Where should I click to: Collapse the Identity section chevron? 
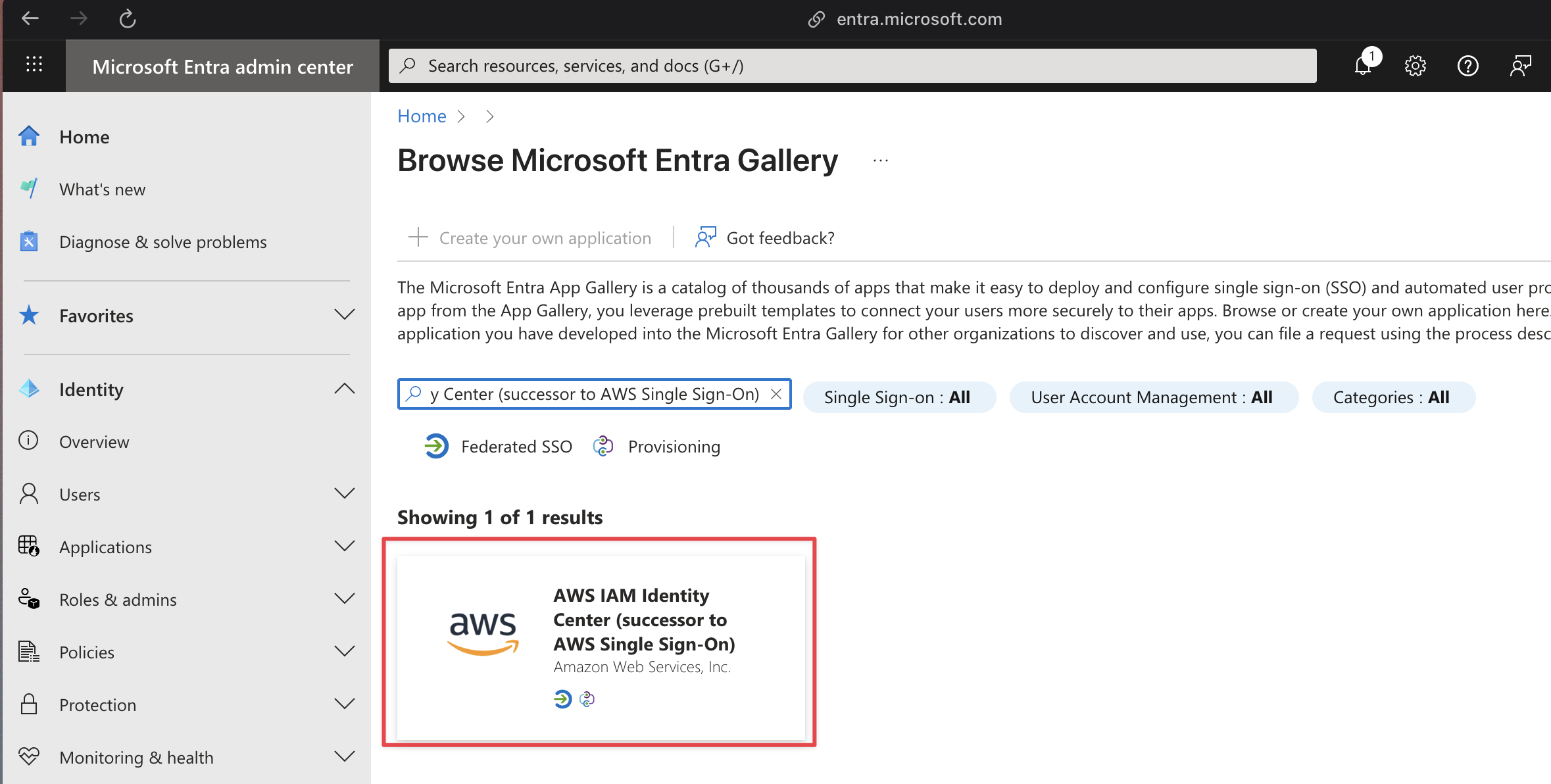pyautogui.click(x=345, y=388)
